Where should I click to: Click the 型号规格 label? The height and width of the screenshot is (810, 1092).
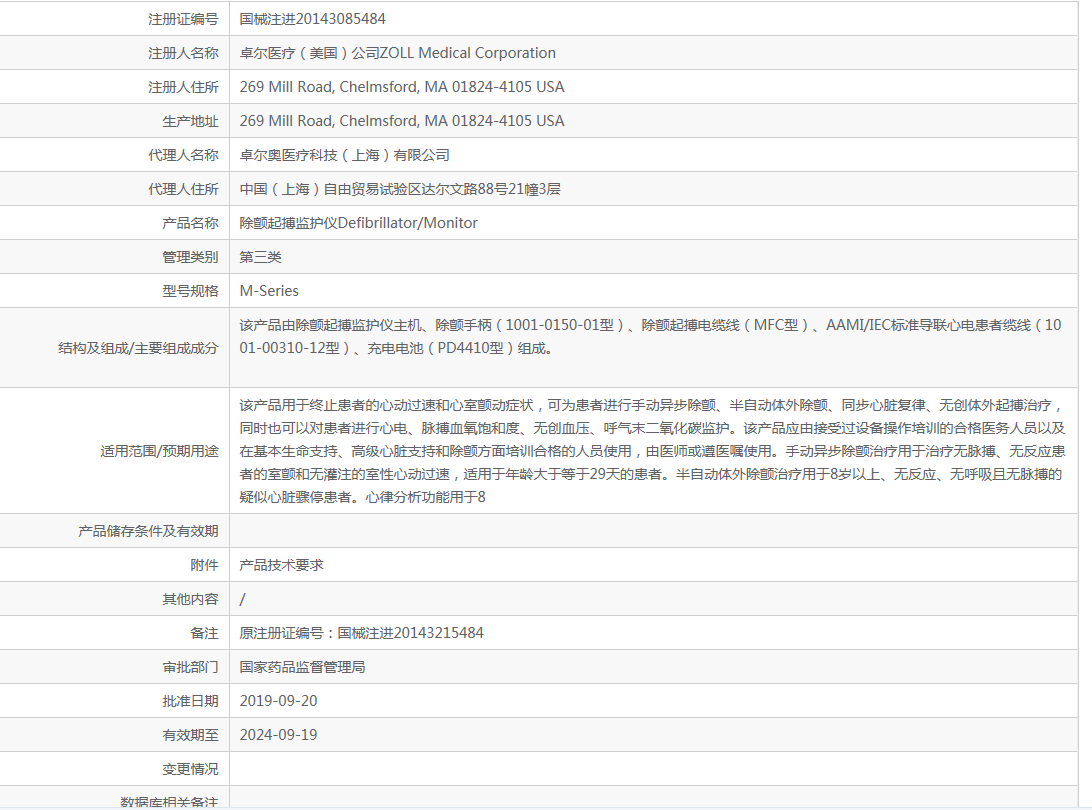(190, 292)
